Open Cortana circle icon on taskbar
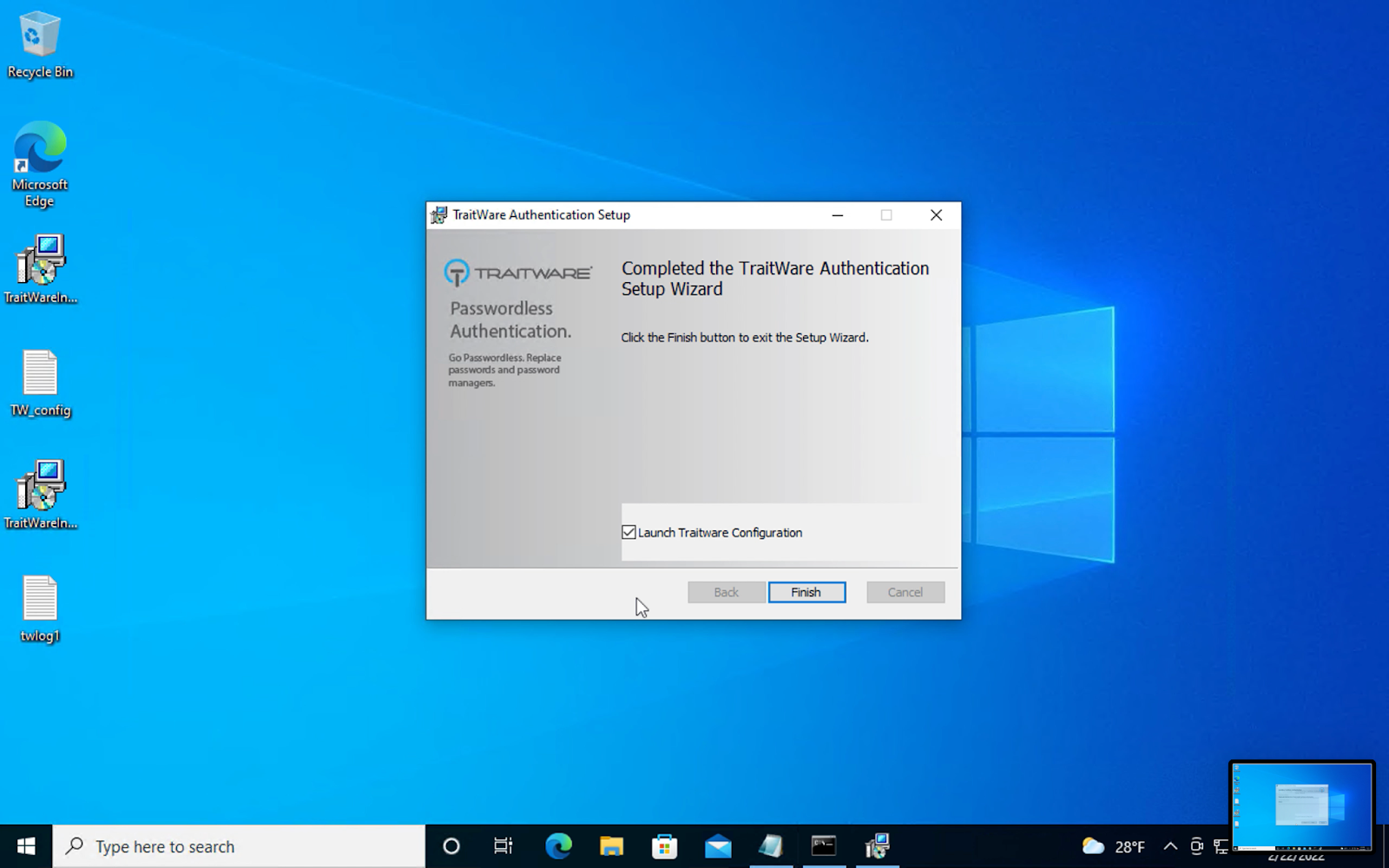 tap(451, 846)
